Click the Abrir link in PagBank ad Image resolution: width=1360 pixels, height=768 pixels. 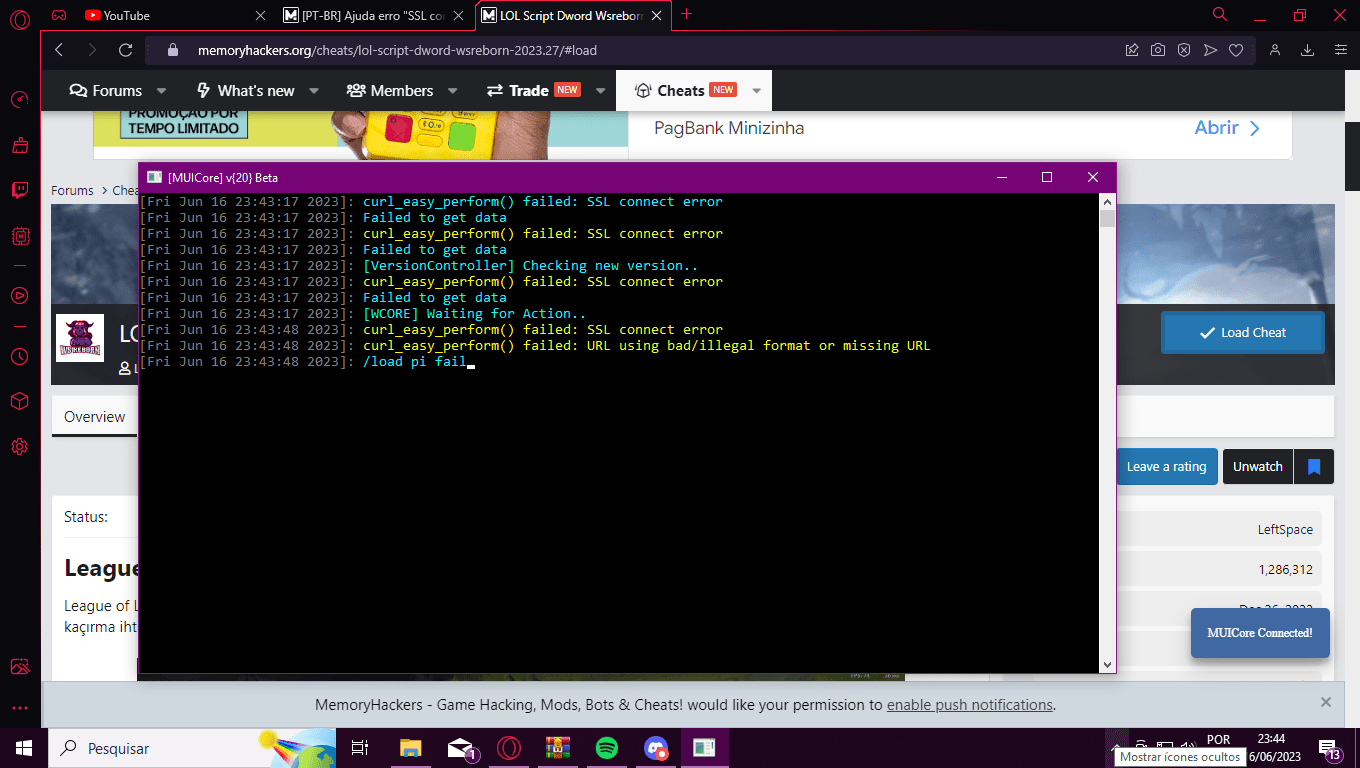click(1228, 128)
